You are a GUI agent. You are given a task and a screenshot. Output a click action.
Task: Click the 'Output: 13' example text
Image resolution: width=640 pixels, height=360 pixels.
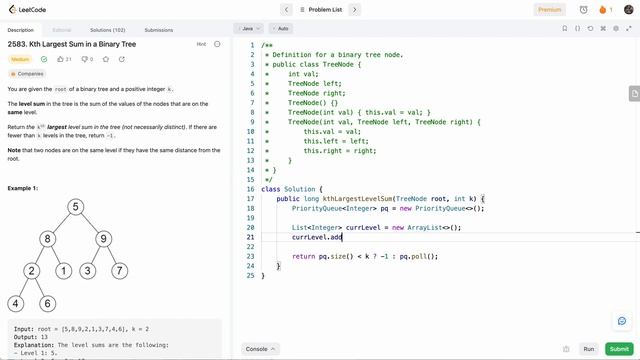(31, 337)
